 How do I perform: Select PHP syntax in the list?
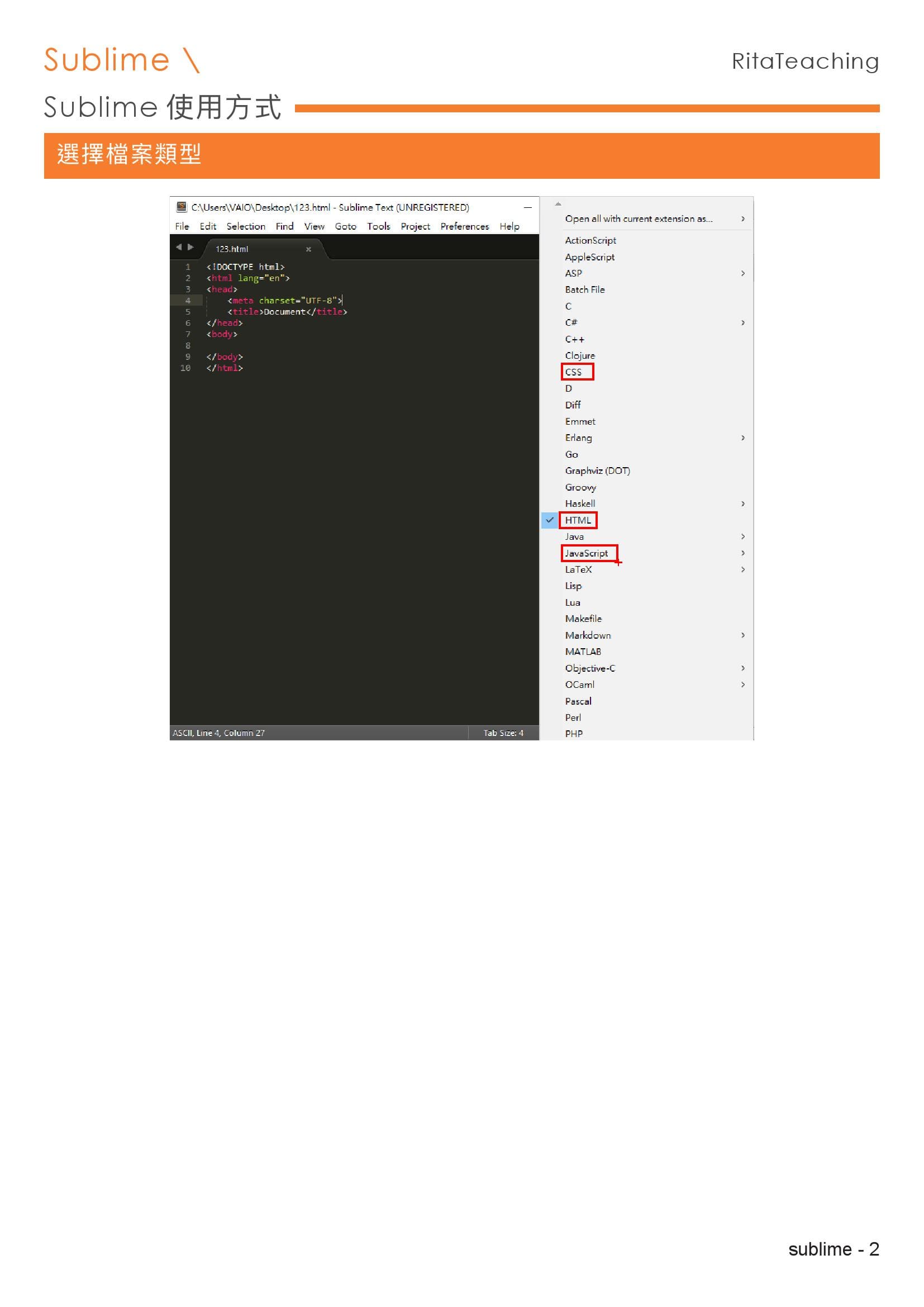coord(574,734)
